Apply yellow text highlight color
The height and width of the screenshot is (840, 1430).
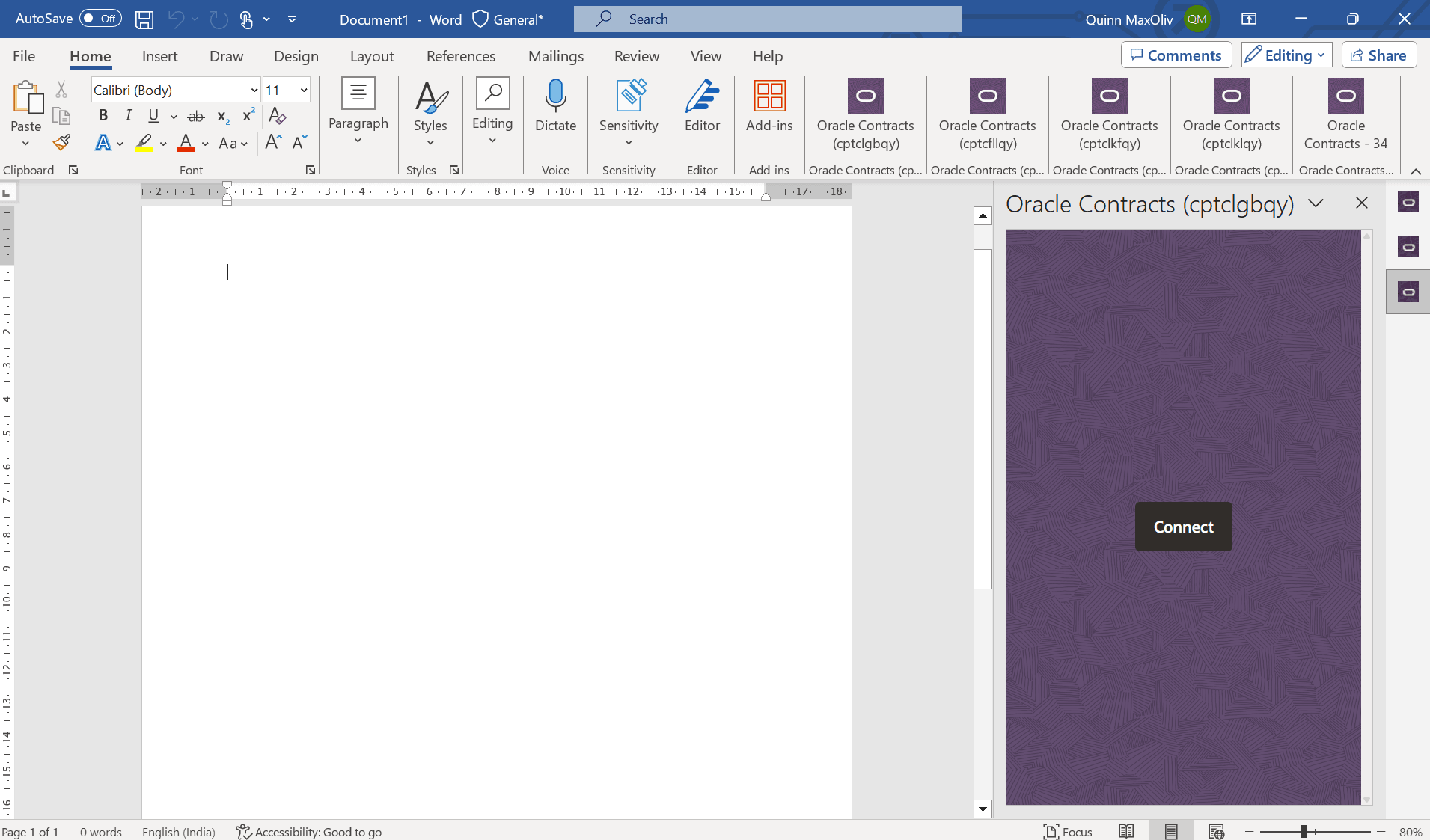point(144,143)
